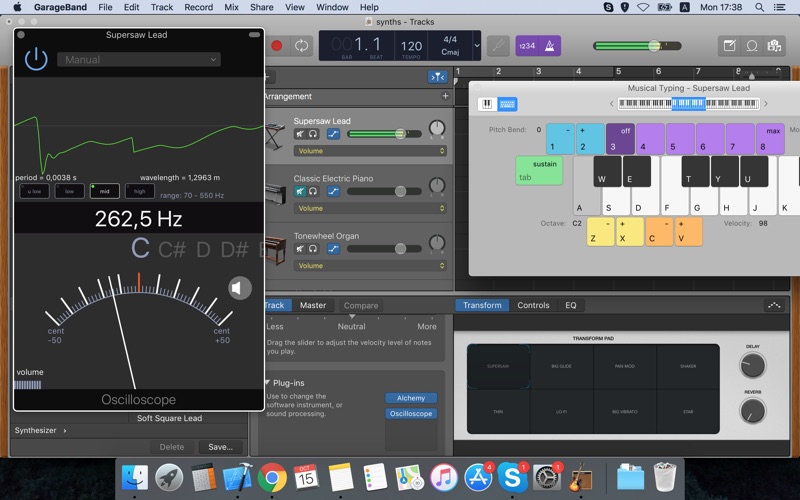Viewport: 800px width, 500px height.
Task: Toggle the metronome button
Action: click(549, 46)
